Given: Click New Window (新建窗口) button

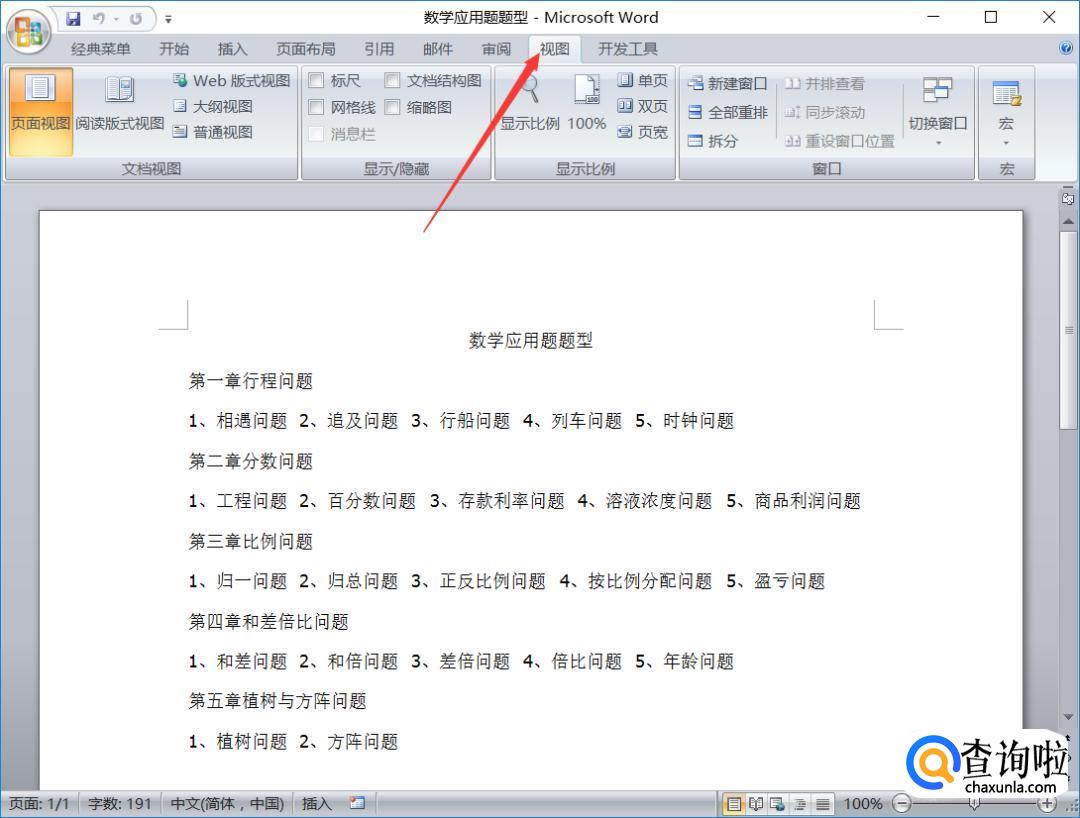Looking at the screenshot, I should pos(727,84).
